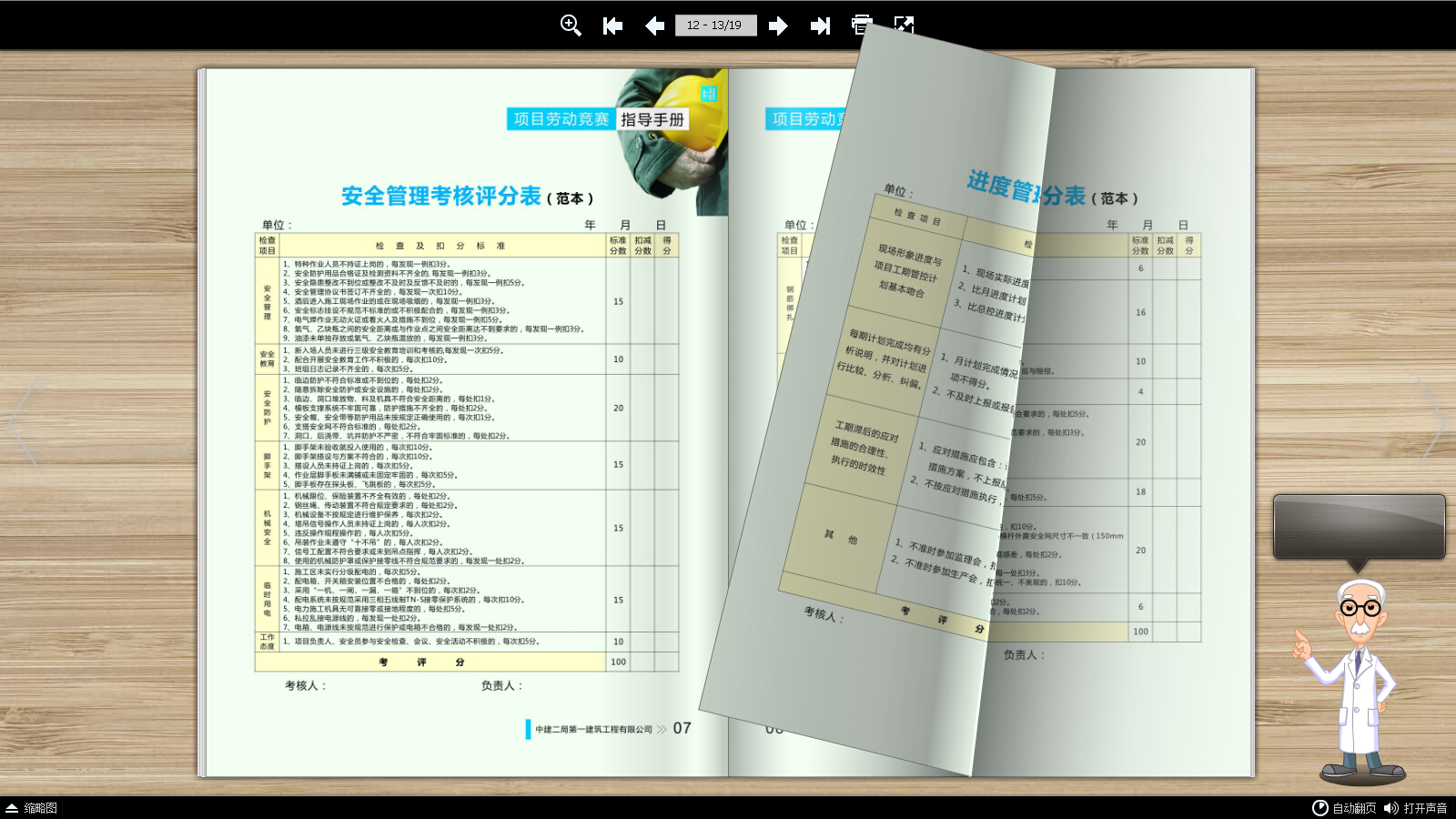1456x819 pixels.
Task: Jump to the last page
Action: pyautogui.click(x=820, y=25)
